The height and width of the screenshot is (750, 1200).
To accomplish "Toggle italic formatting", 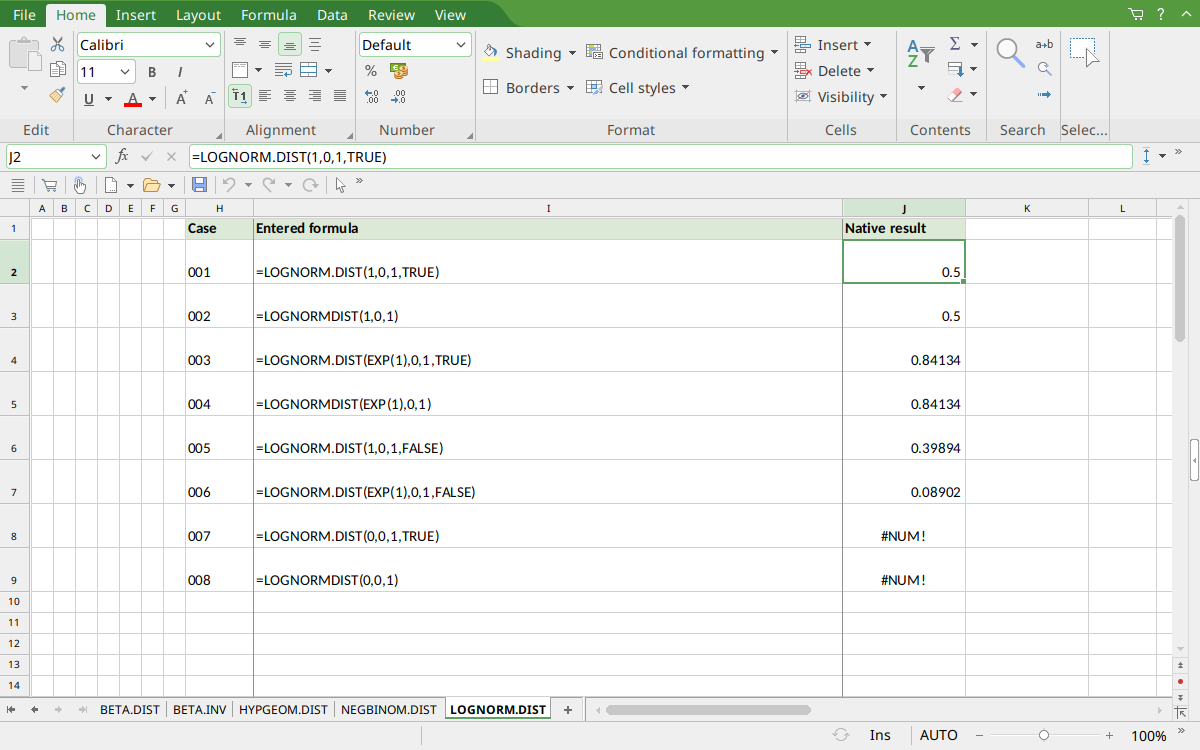I will 180,72.
